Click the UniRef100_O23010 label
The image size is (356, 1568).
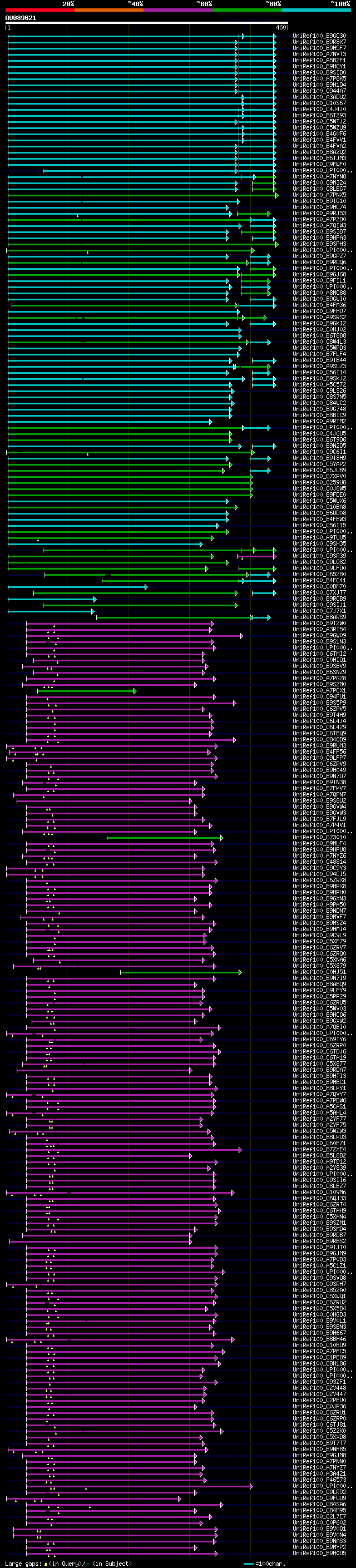319,837
